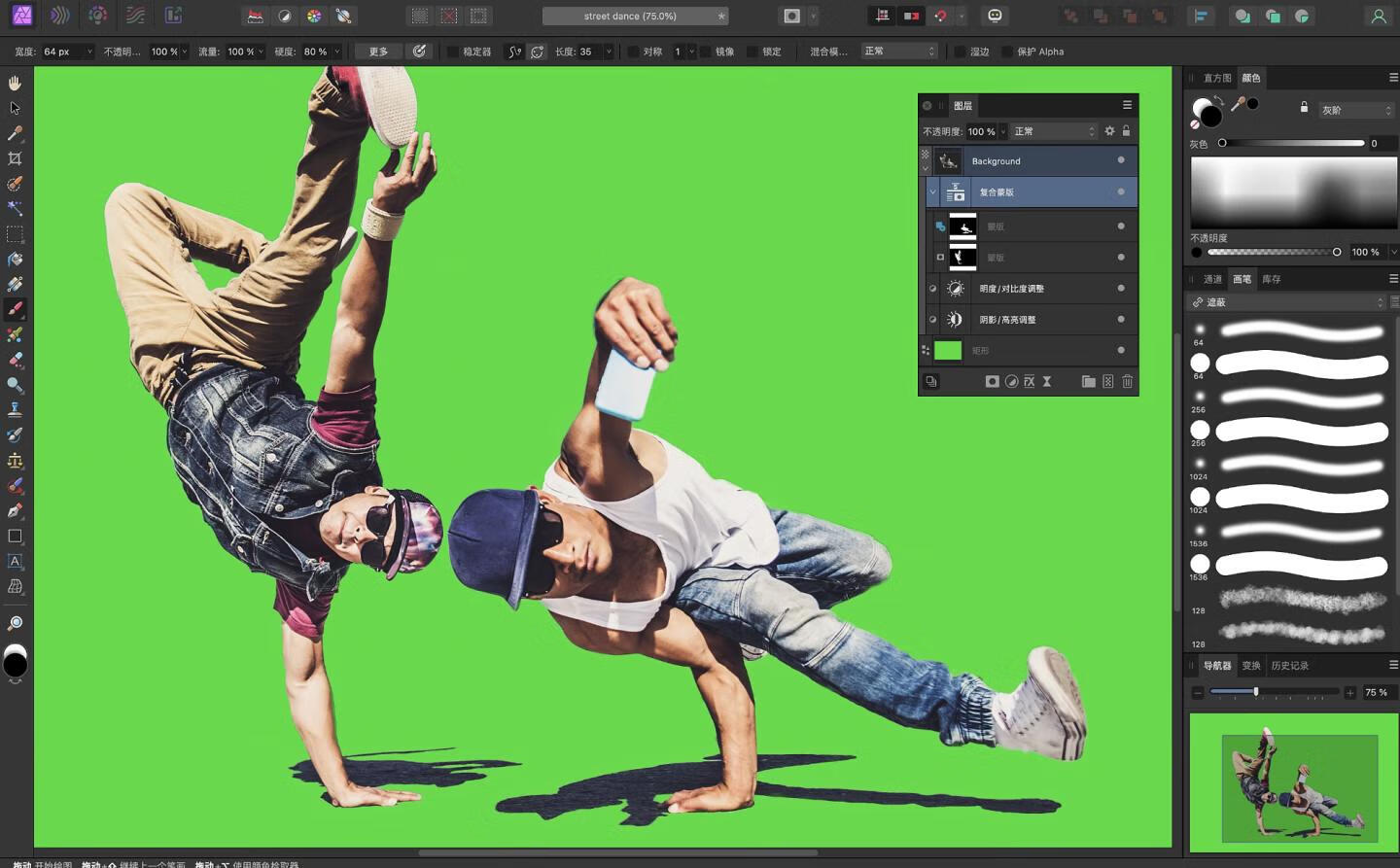This screenshot has width=1400, height=868.
Task: Select the Pen tool
Action: pos(15,510)
